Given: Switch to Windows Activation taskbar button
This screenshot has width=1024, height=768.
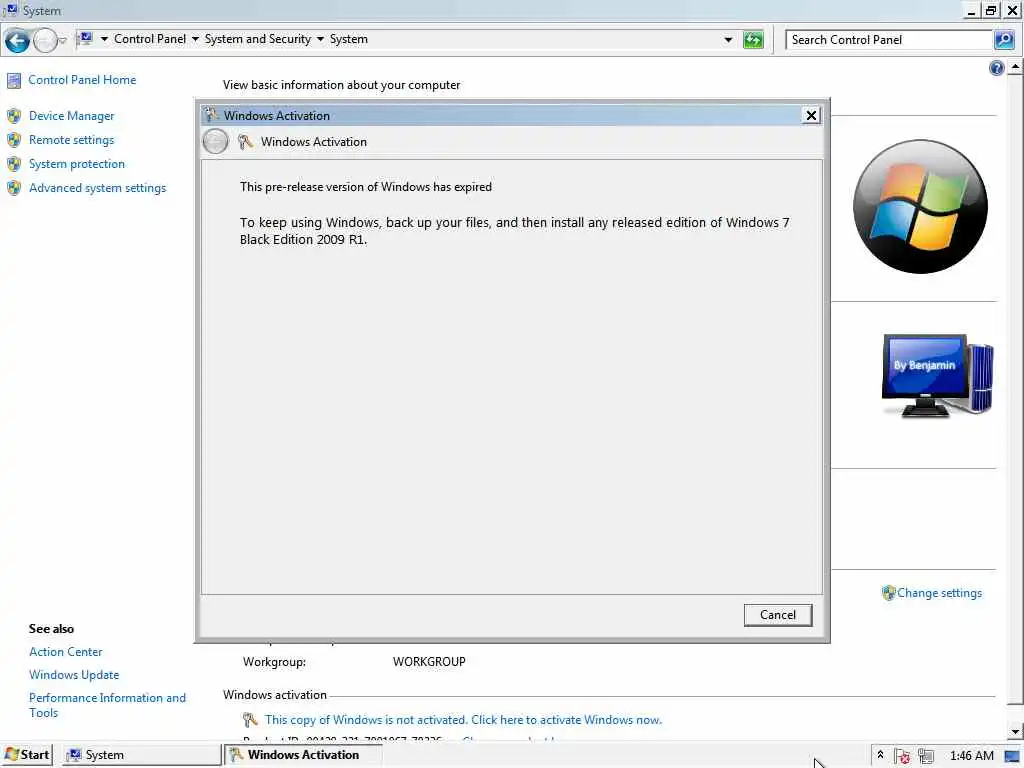Looking at the screenshot, I should [x=303, y=755].
